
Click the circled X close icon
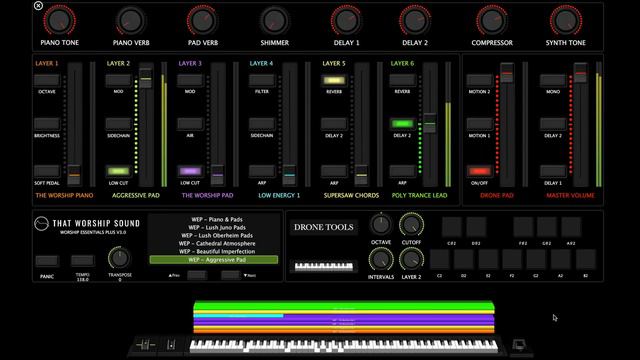coord(38,5)
